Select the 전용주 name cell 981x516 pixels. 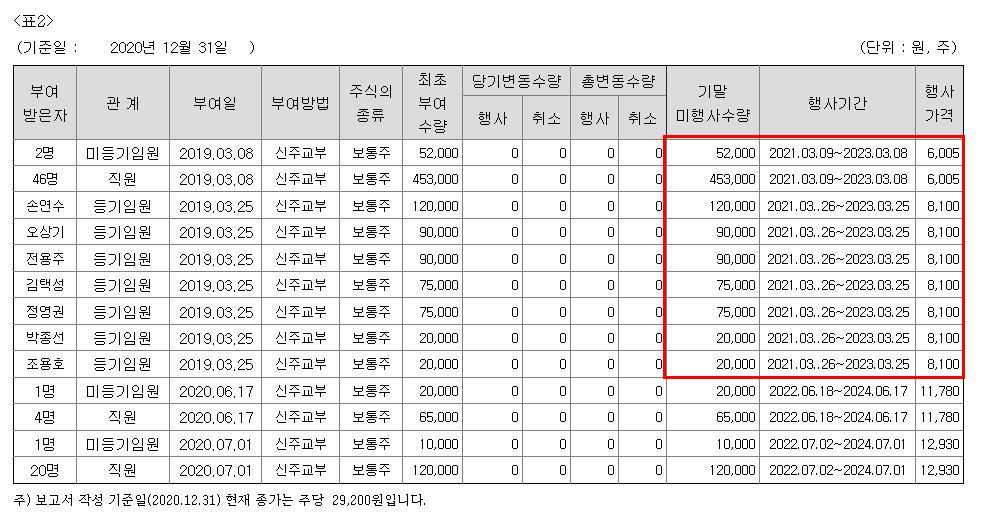point(45,258)
